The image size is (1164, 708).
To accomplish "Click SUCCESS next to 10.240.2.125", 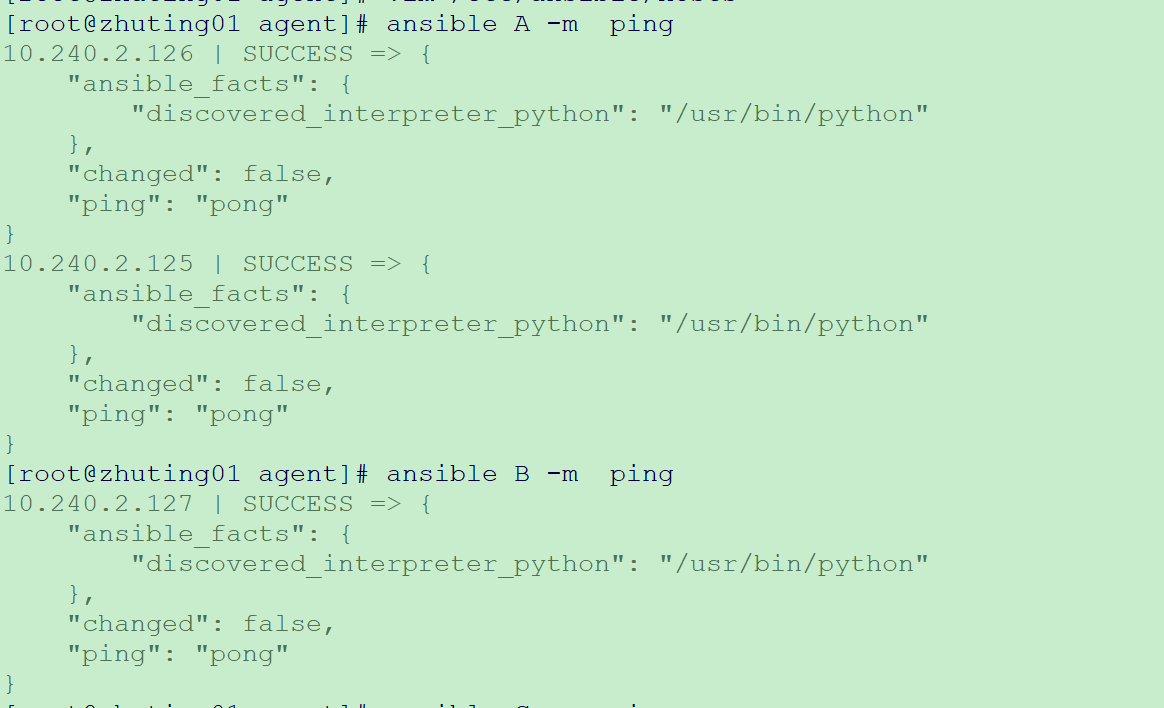I will click(298, 264).
